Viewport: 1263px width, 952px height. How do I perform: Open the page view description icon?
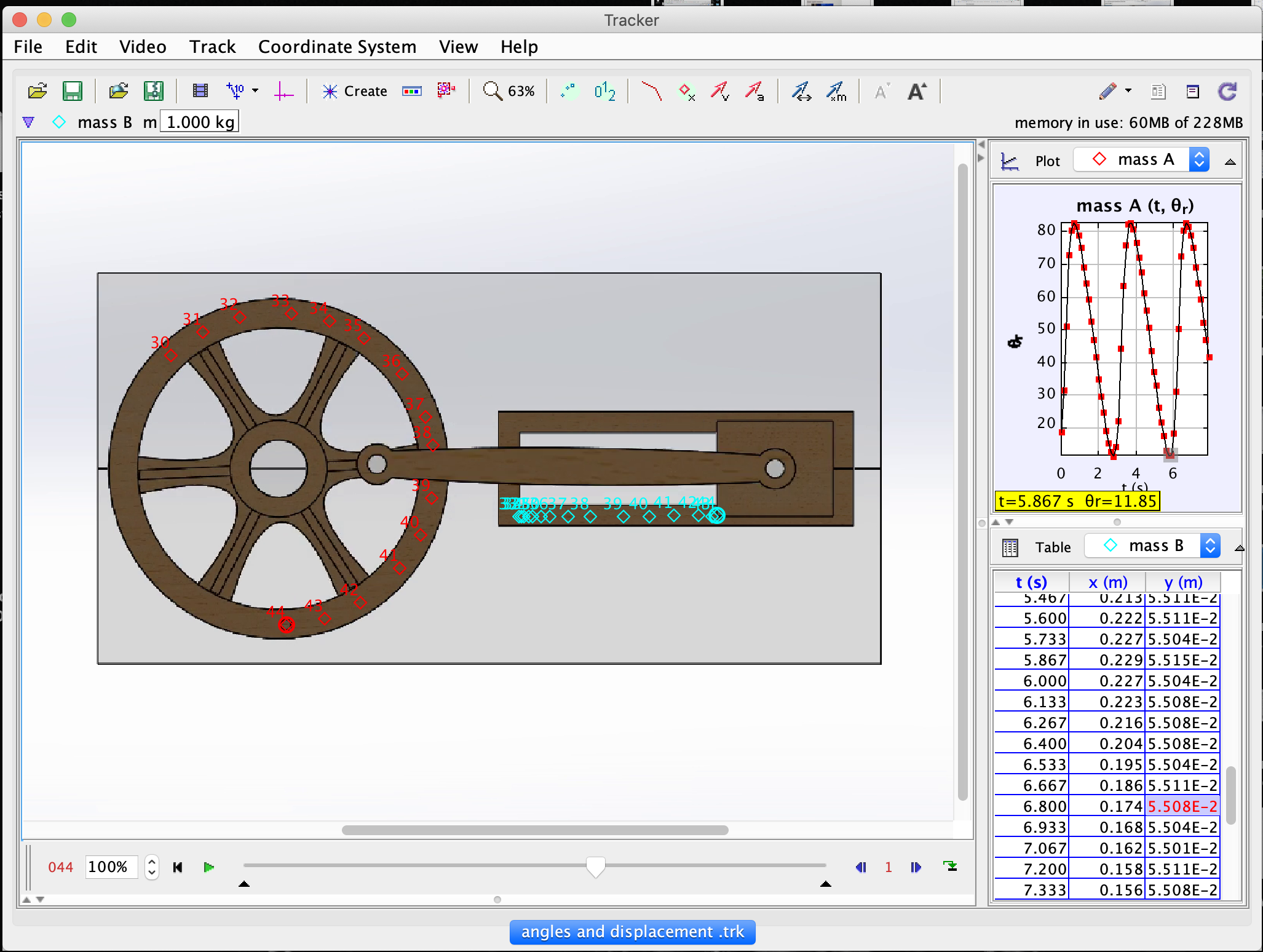pos(1158,92)
